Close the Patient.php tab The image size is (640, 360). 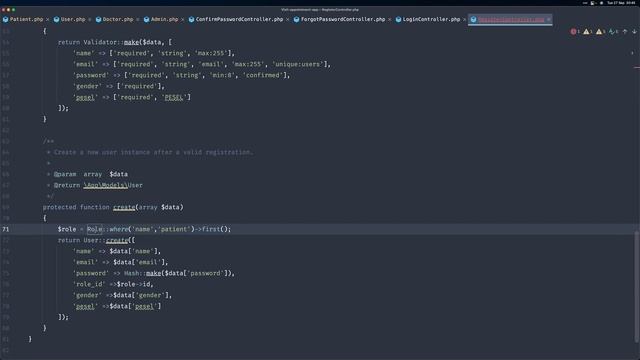(48, 19)
